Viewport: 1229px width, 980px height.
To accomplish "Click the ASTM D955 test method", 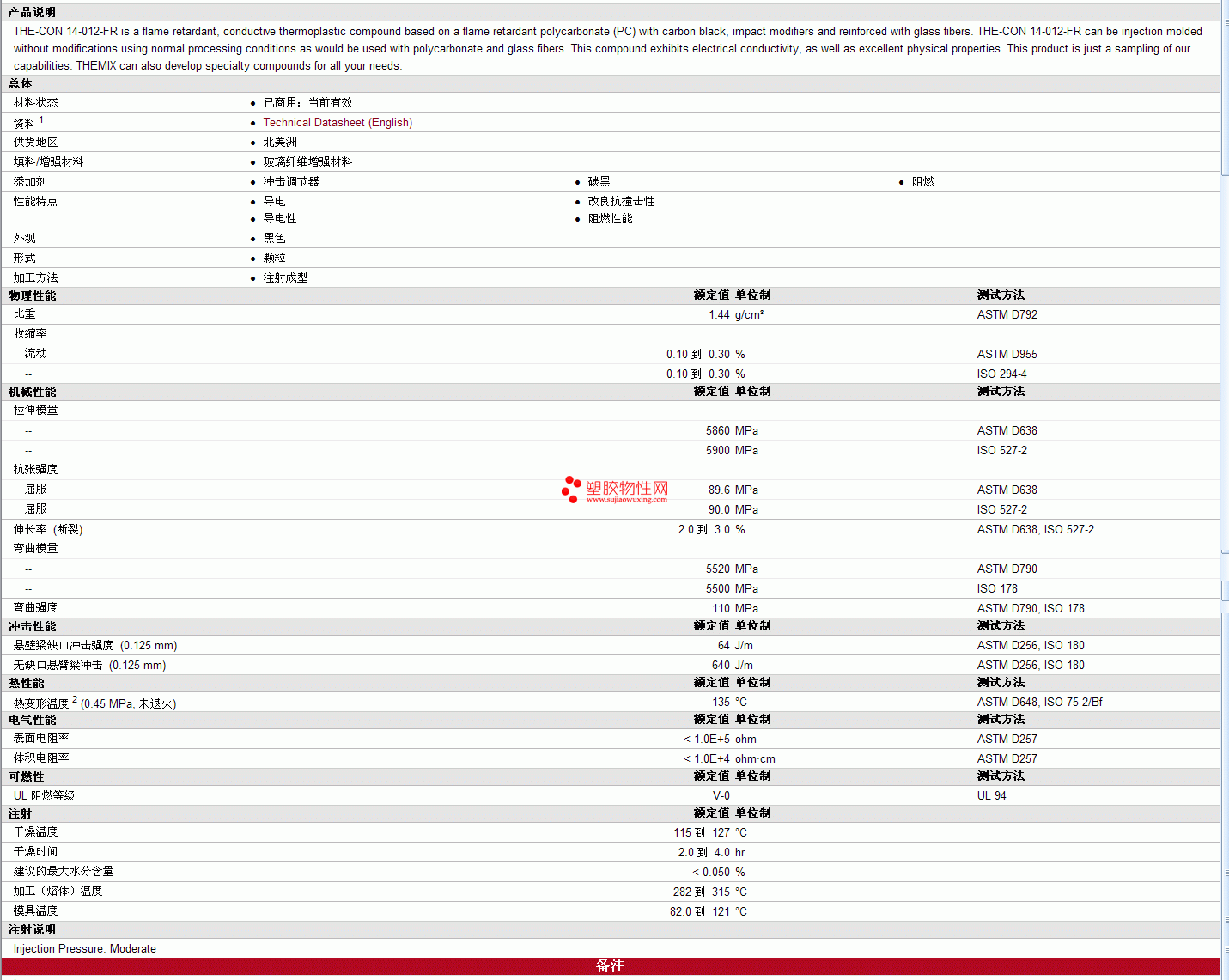I will [1007, 354].
